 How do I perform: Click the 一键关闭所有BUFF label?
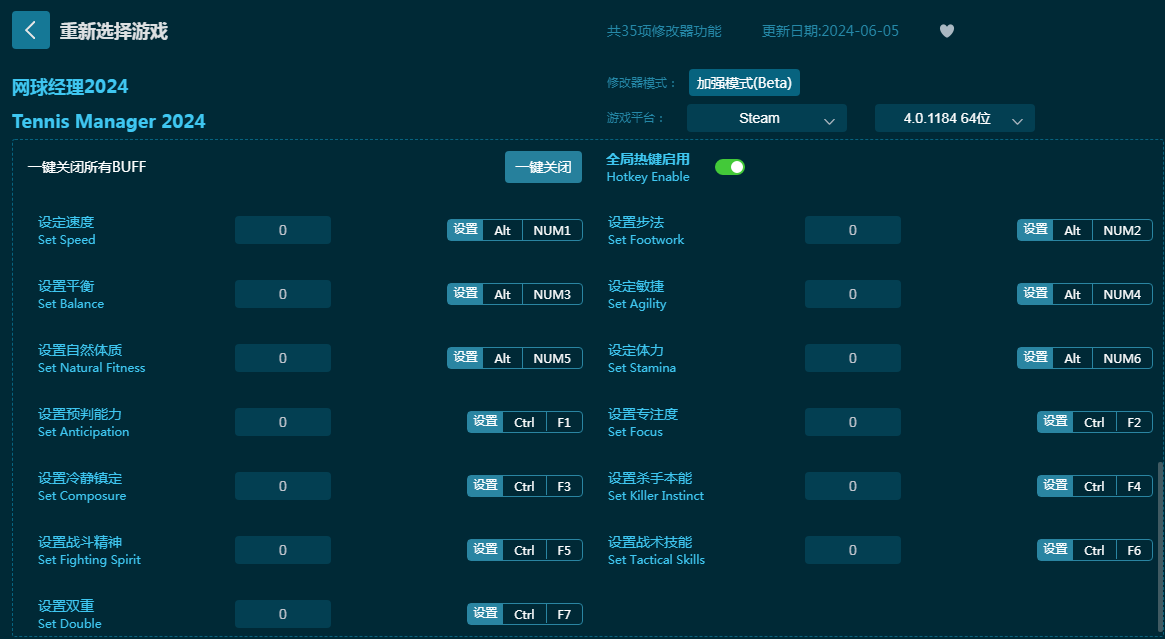[87, 167]
